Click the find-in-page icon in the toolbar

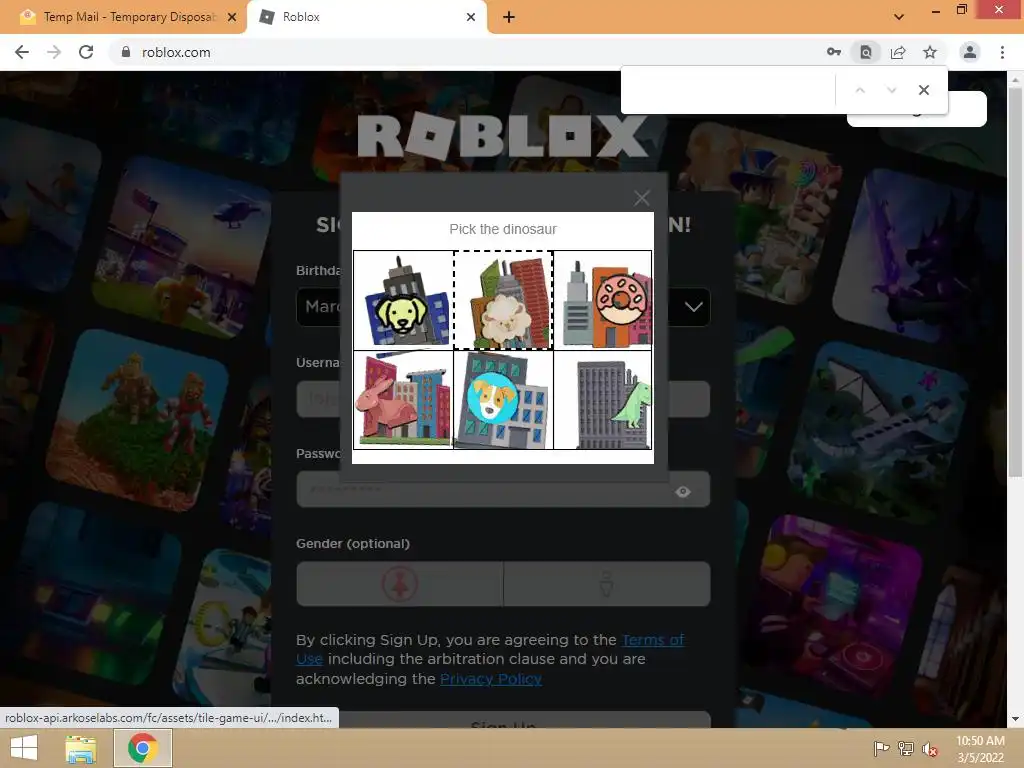pos(865,52)
